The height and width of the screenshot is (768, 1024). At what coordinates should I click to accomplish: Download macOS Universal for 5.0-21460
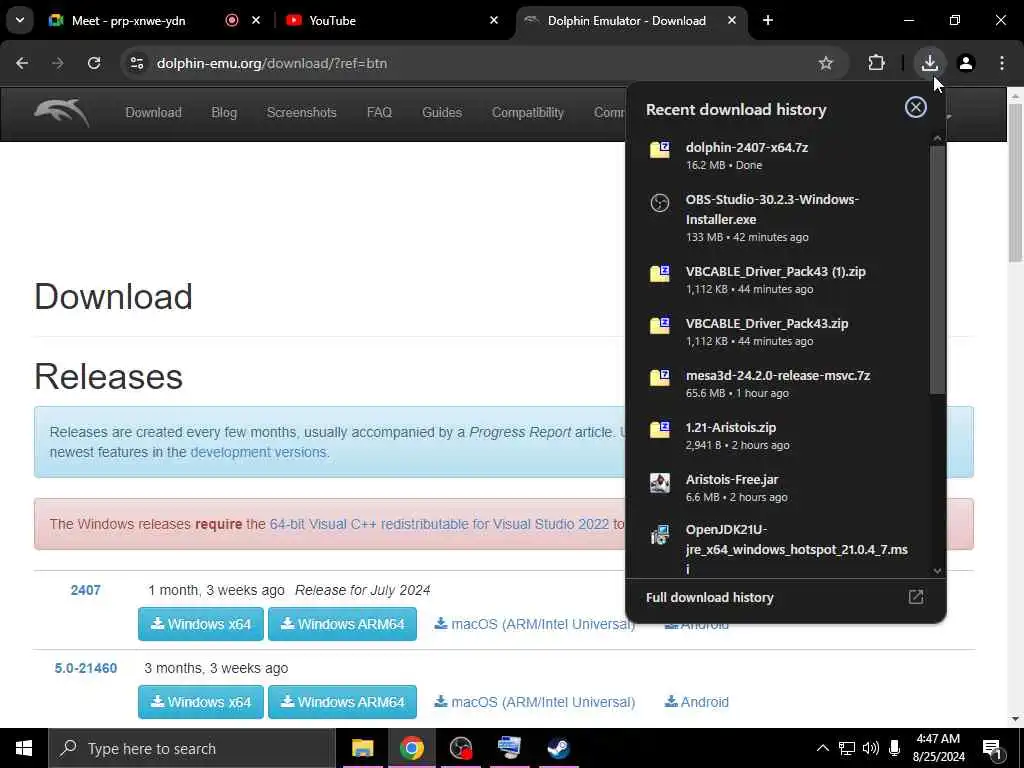tap(534, 702)
